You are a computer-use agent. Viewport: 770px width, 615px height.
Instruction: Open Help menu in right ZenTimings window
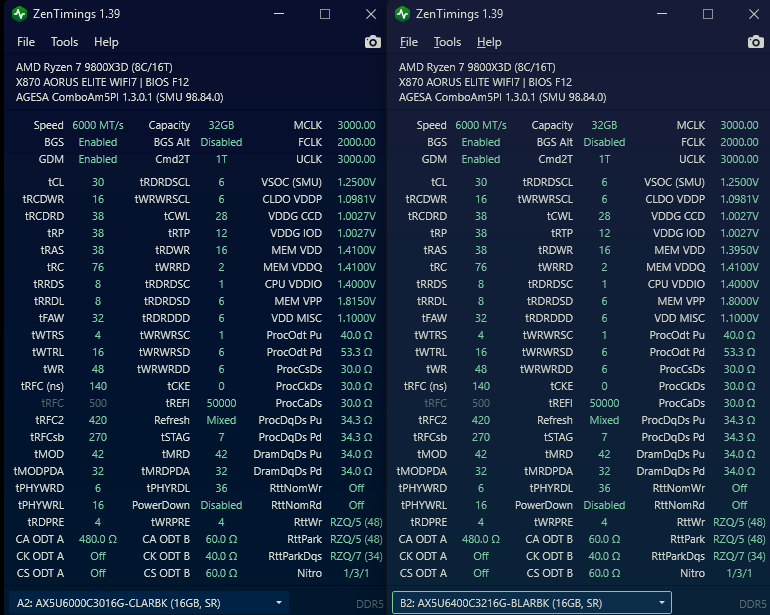tap(489, 42)
